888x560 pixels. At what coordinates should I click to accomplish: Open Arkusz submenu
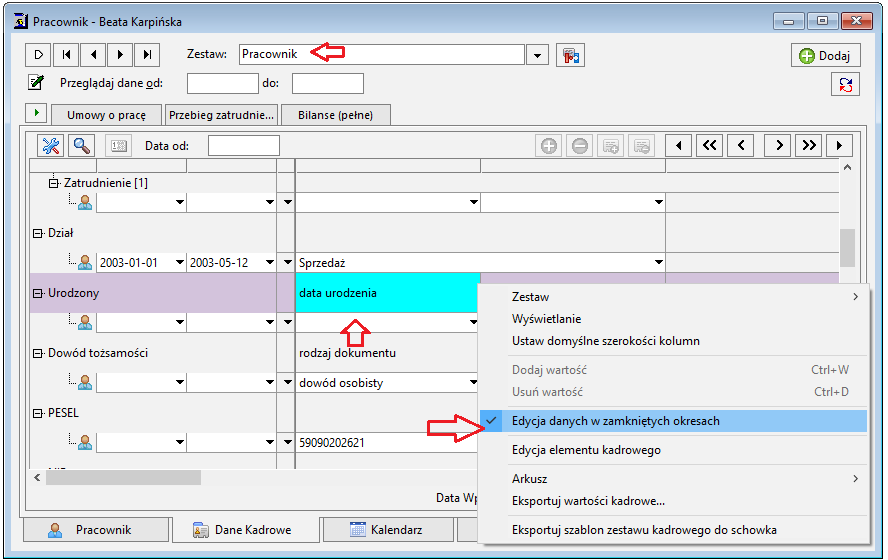coord(673,478)
